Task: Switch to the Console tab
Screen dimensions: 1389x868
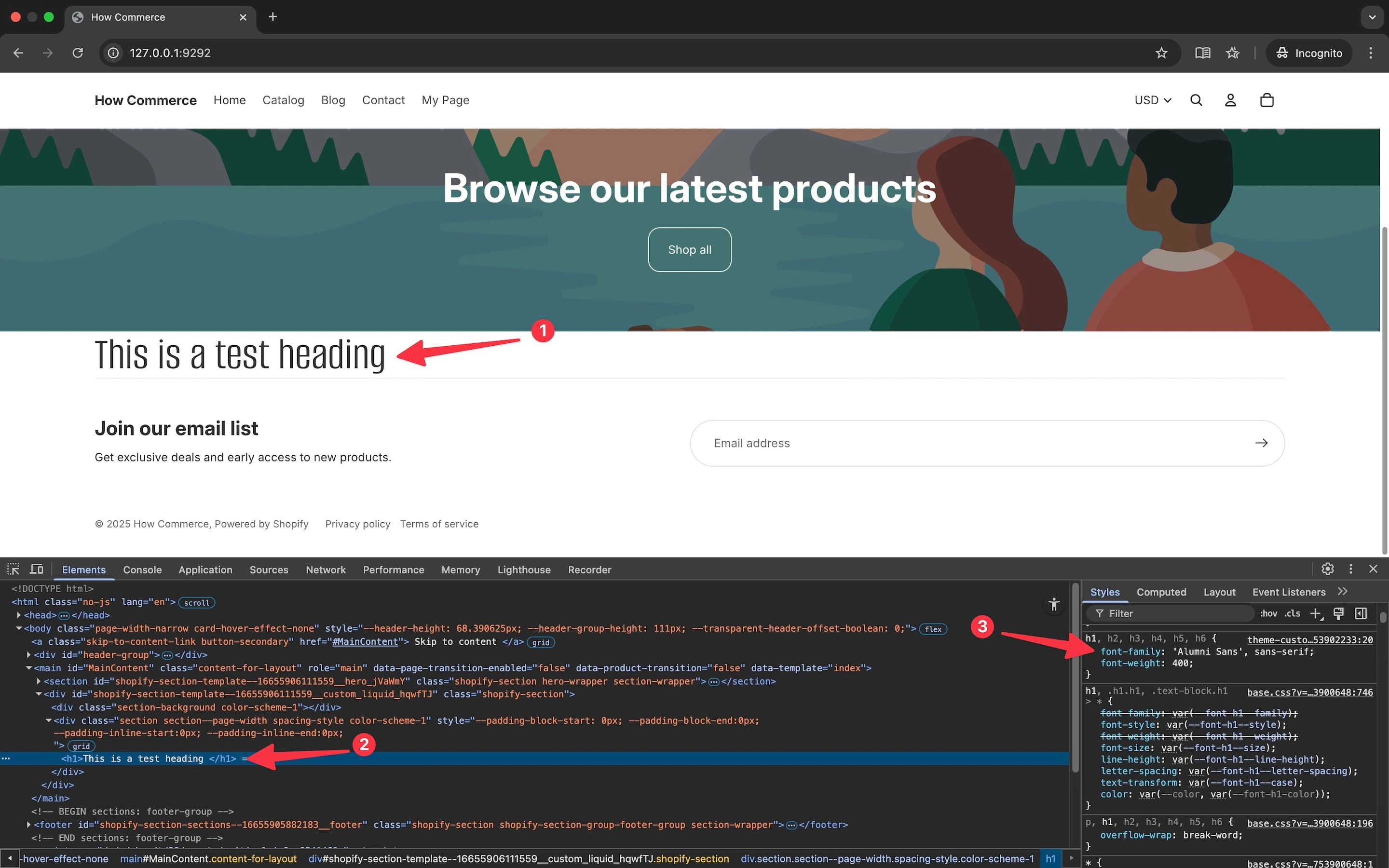Action: coord(142,570)
